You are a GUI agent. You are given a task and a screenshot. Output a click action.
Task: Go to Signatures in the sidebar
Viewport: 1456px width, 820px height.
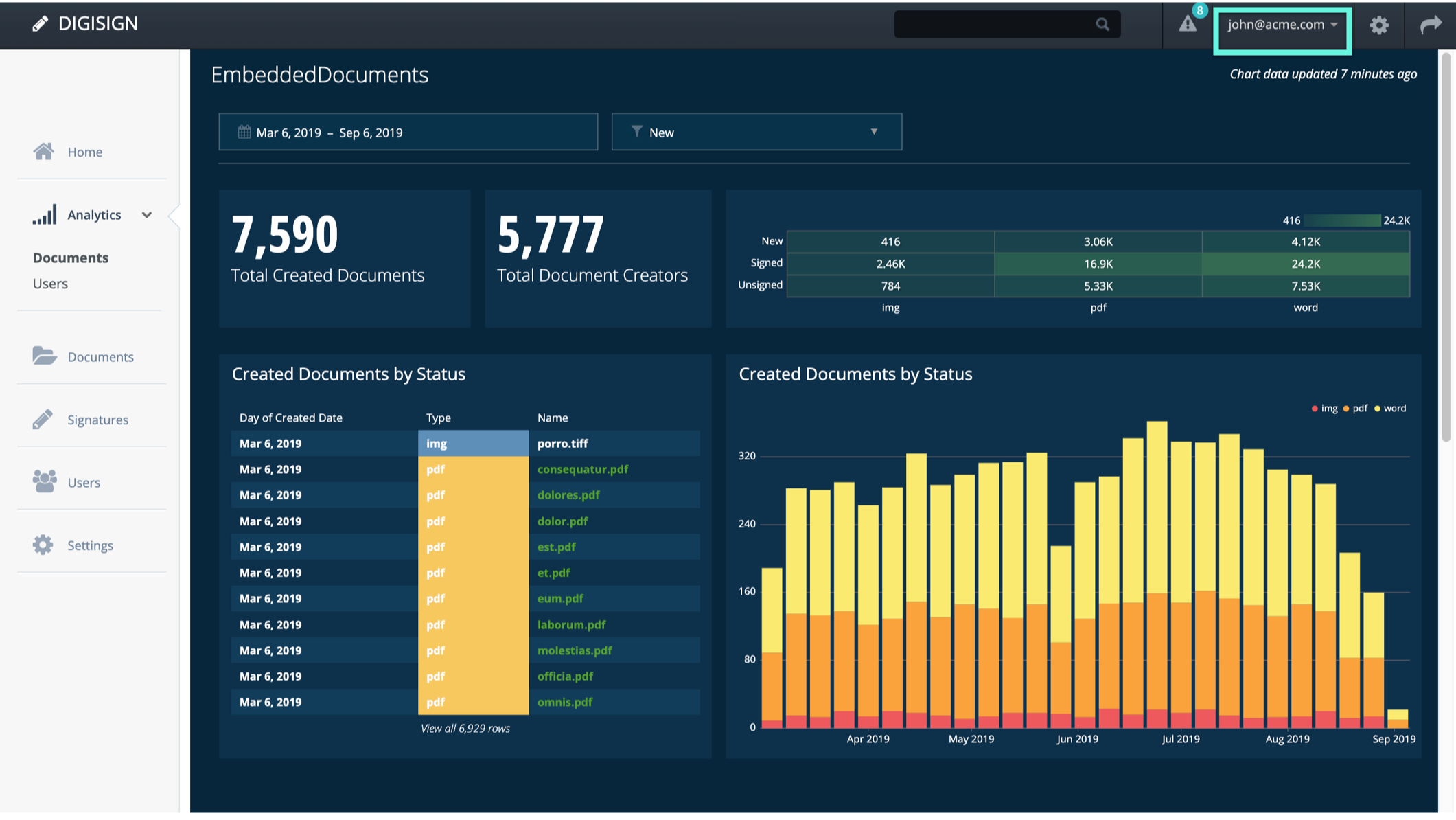pos(97,420)
